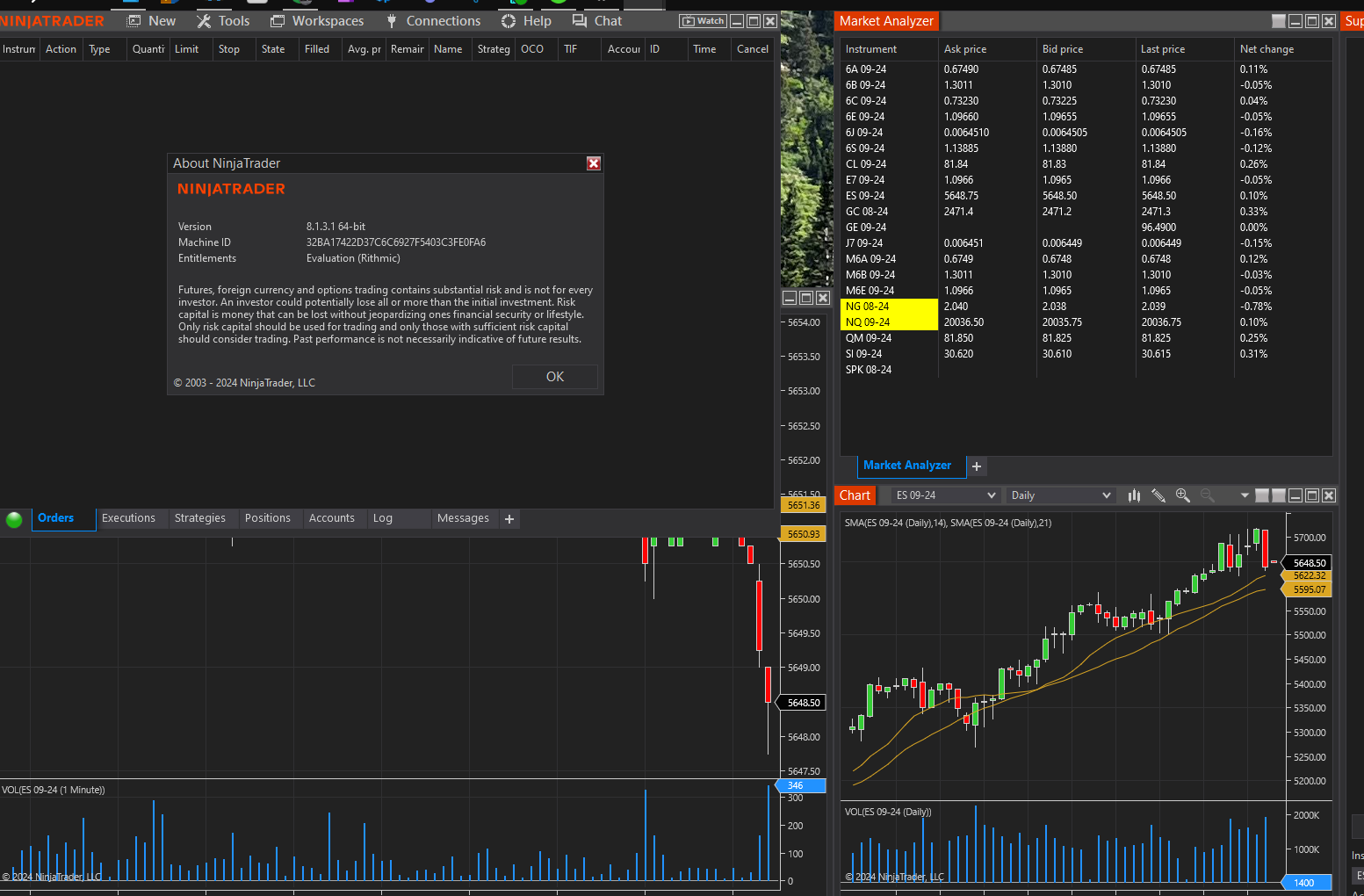Viewport: 1364px width, 896px height.
Task: Click the Chart window title label
Action: pos(855,495)
